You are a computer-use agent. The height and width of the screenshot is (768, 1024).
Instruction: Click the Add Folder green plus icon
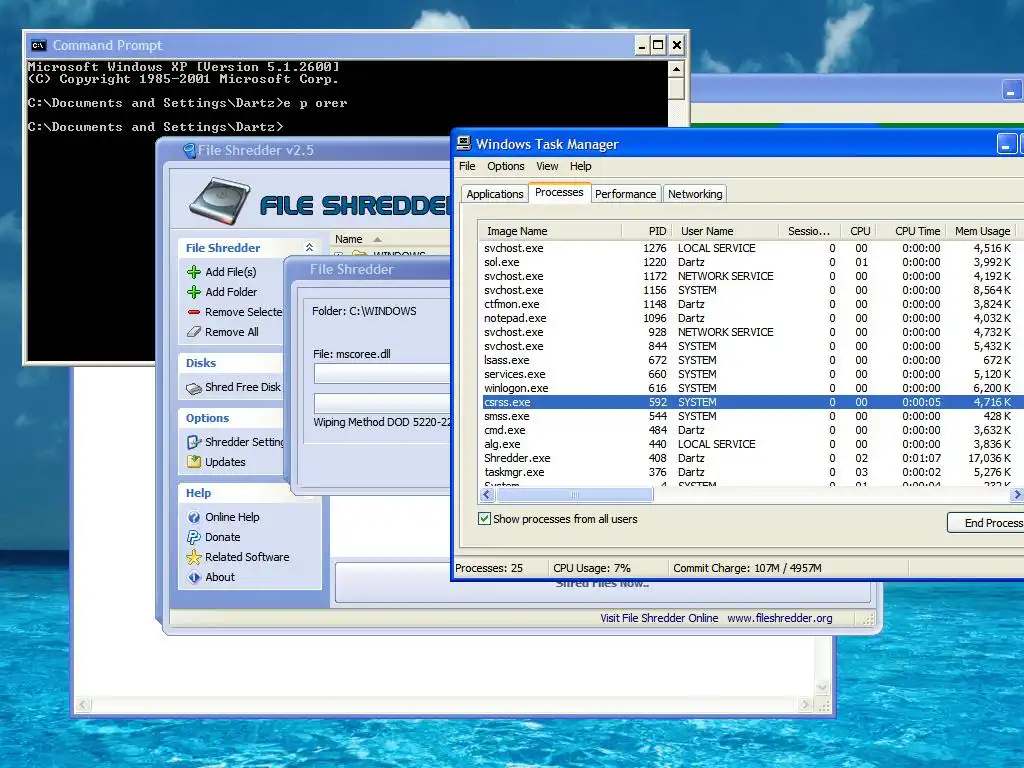(x=193, y=292)
